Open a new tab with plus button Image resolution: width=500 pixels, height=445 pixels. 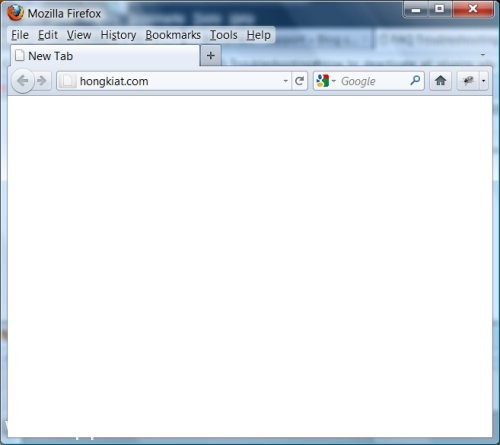coord(211,56)
